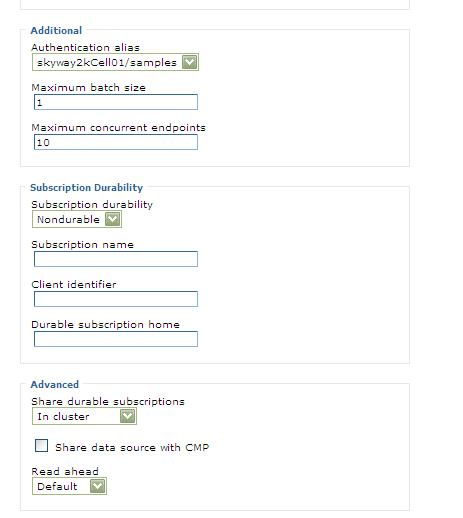Click the green arrow beside In cluster
The image size is (463, 518).
[x=127, y=416]
